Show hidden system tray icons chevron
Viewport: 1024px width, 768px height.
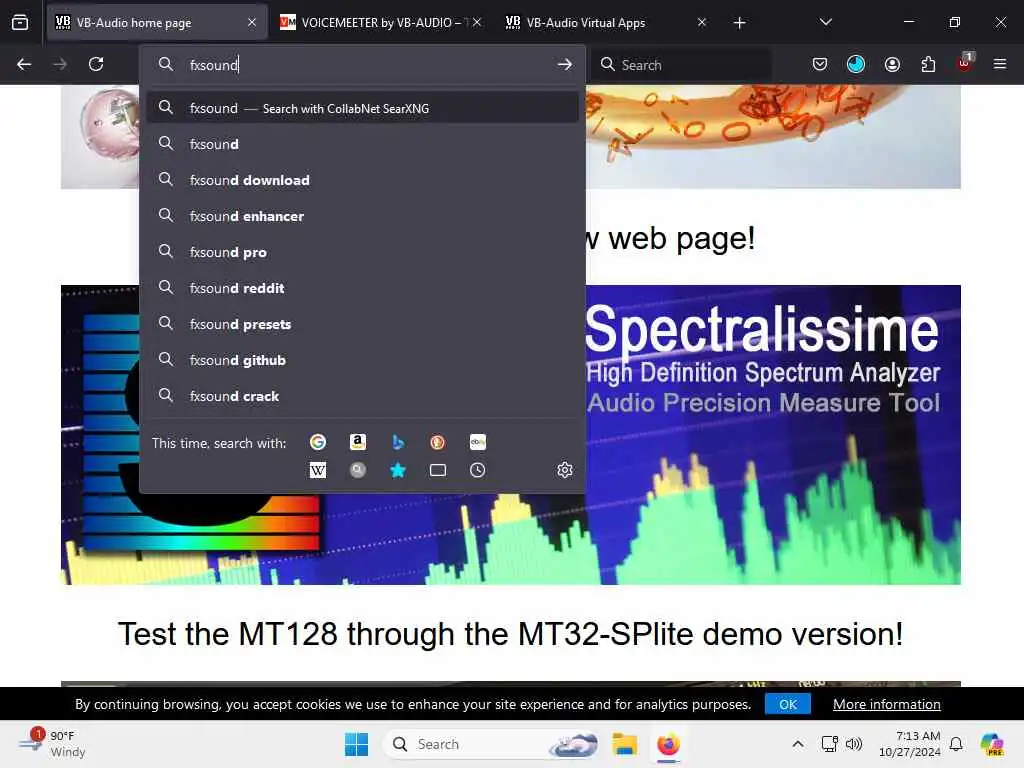pos(797,744)
